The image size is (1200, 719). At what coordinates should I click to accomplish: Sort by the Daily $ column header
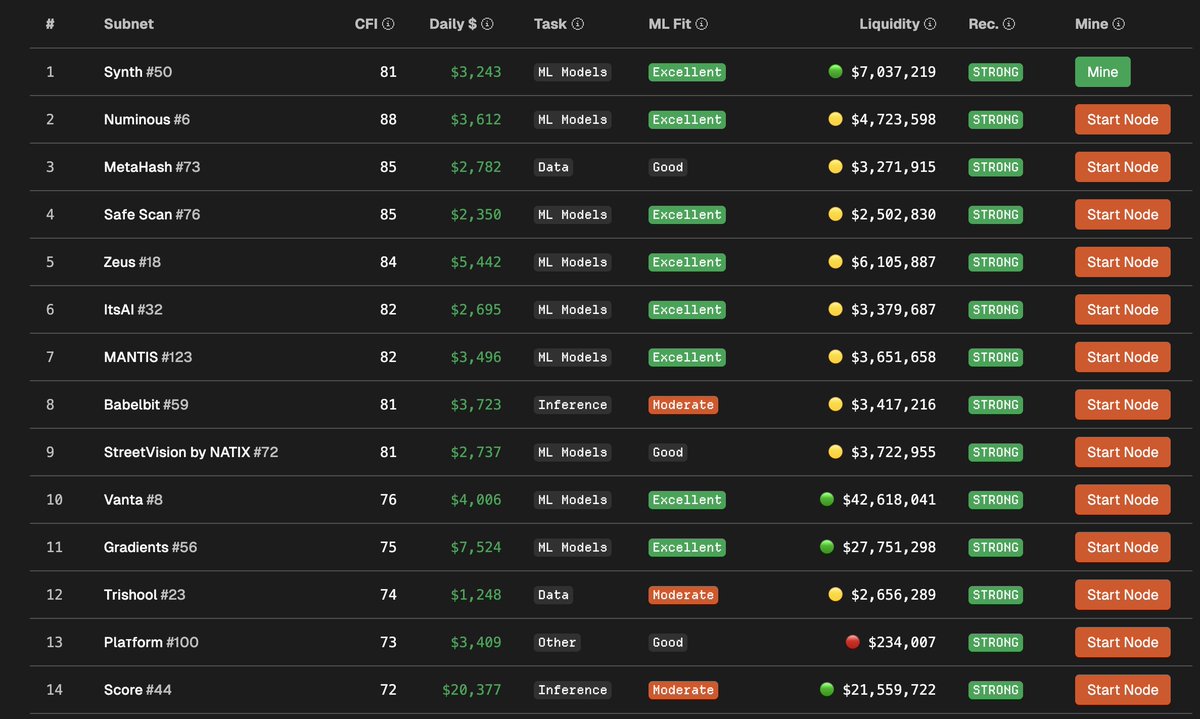click(453, 24)
